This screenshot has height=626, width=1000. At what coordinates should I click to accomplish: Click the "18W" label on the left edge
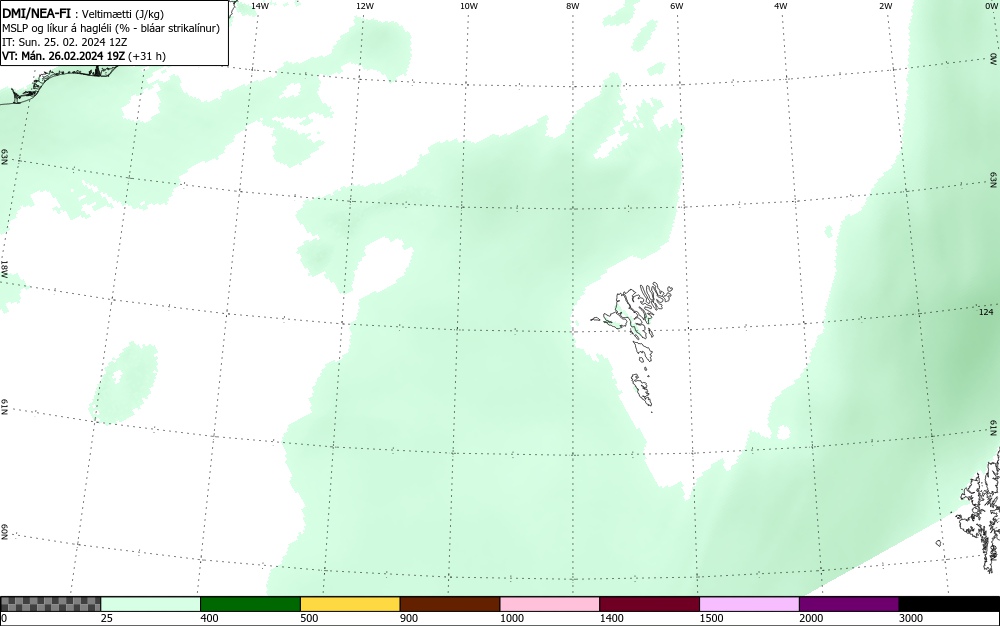coord(4,268)
